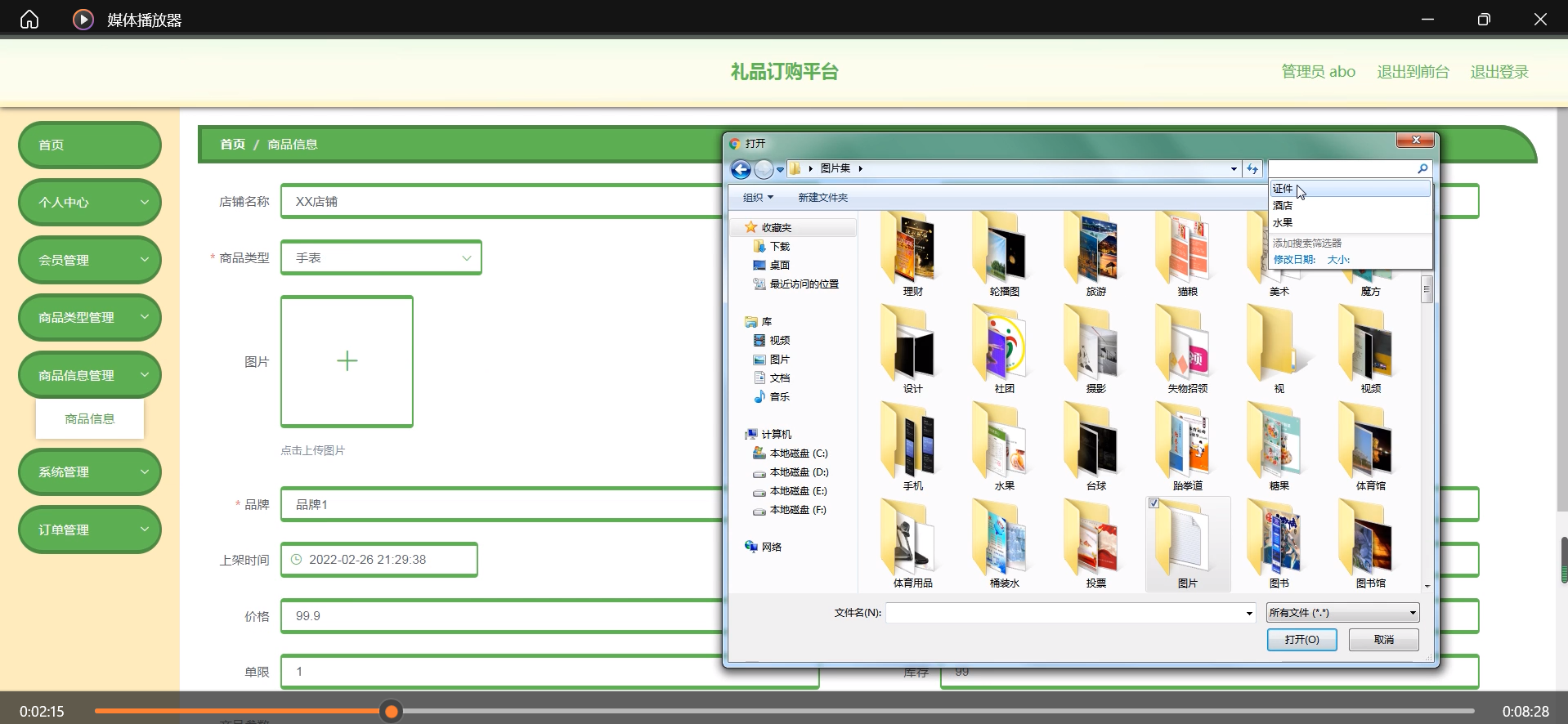Click the upload image plus box

[347, 361]
